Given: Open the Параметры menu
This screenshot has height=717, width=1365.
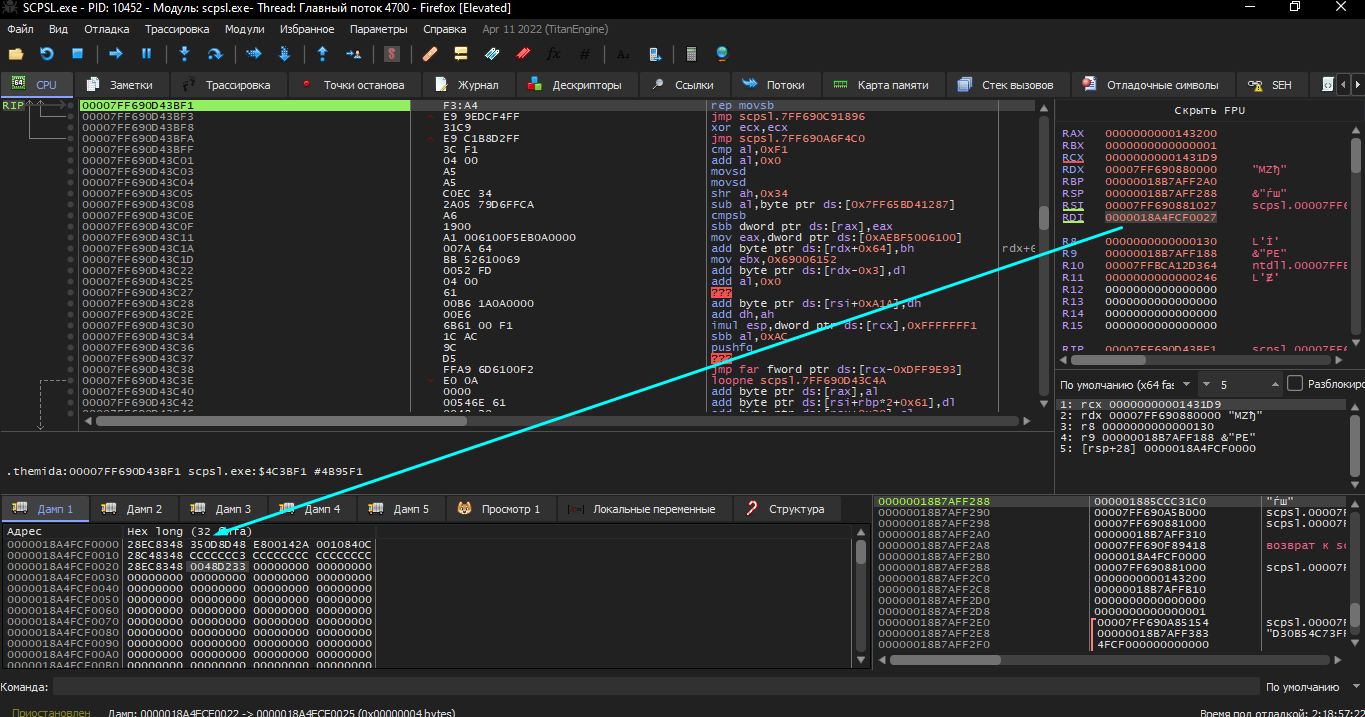Looking at the screenshot, I should [x=379, y=29].
